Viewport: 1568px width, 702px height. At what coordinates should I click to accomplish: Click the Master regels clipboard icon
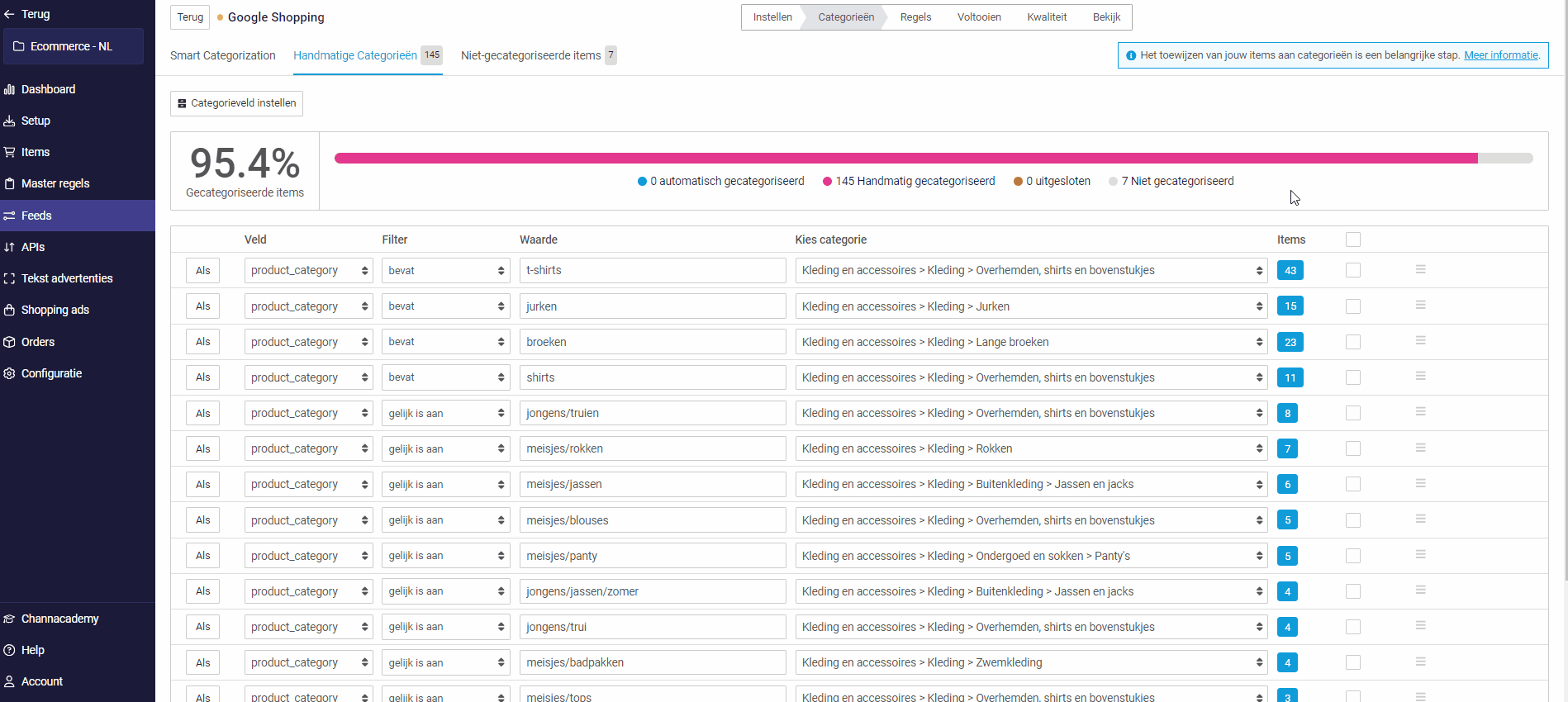coord(10,183)
